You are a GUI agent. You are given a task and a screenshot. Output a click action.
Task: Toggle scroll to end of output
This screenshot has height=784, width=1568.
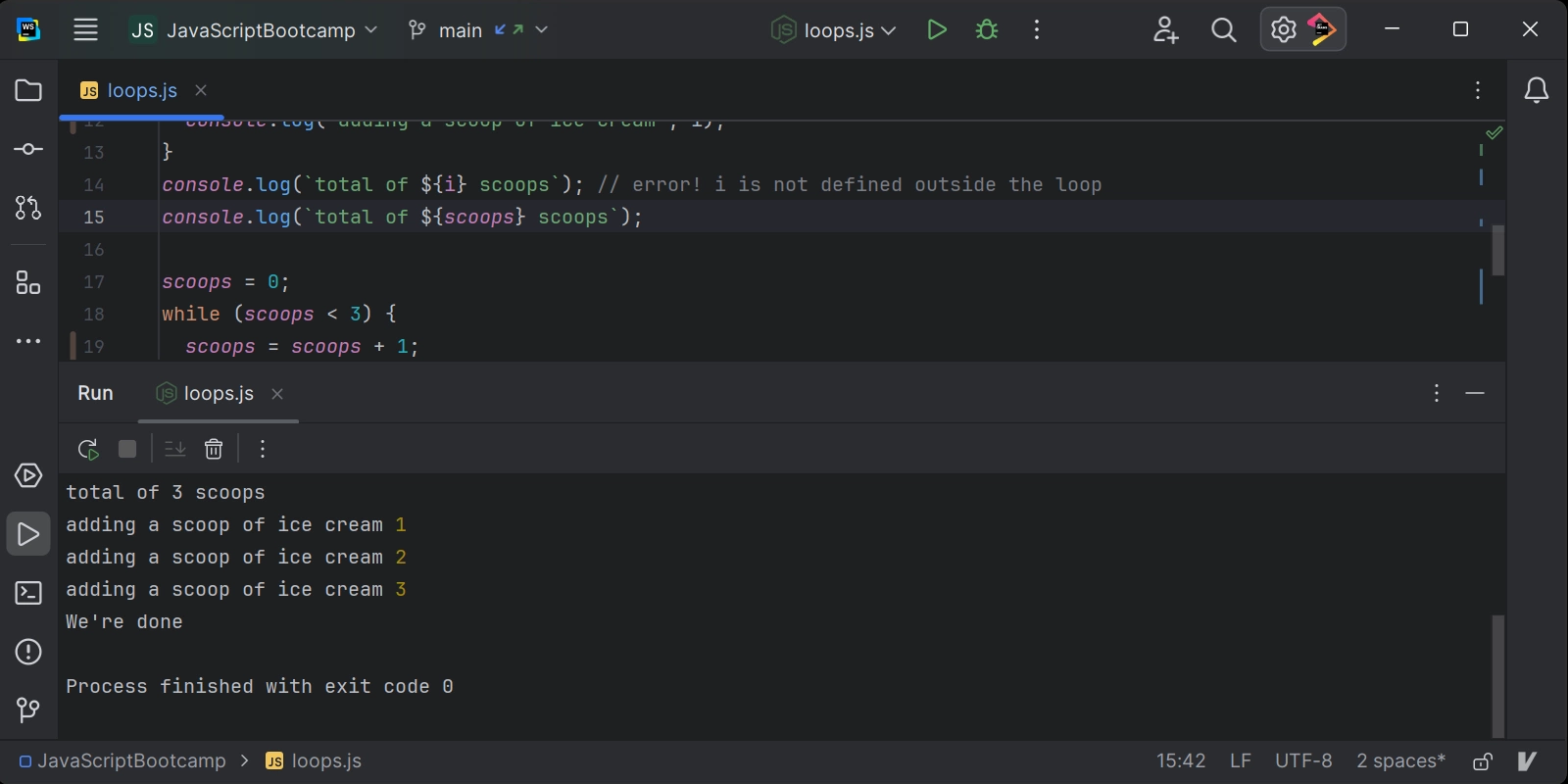[x=175, y=449]
